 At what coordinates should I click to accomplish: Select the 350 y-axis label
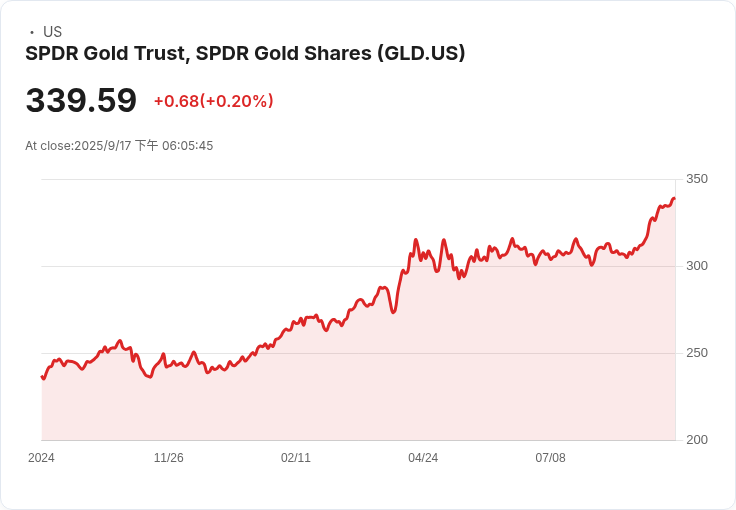697,179
